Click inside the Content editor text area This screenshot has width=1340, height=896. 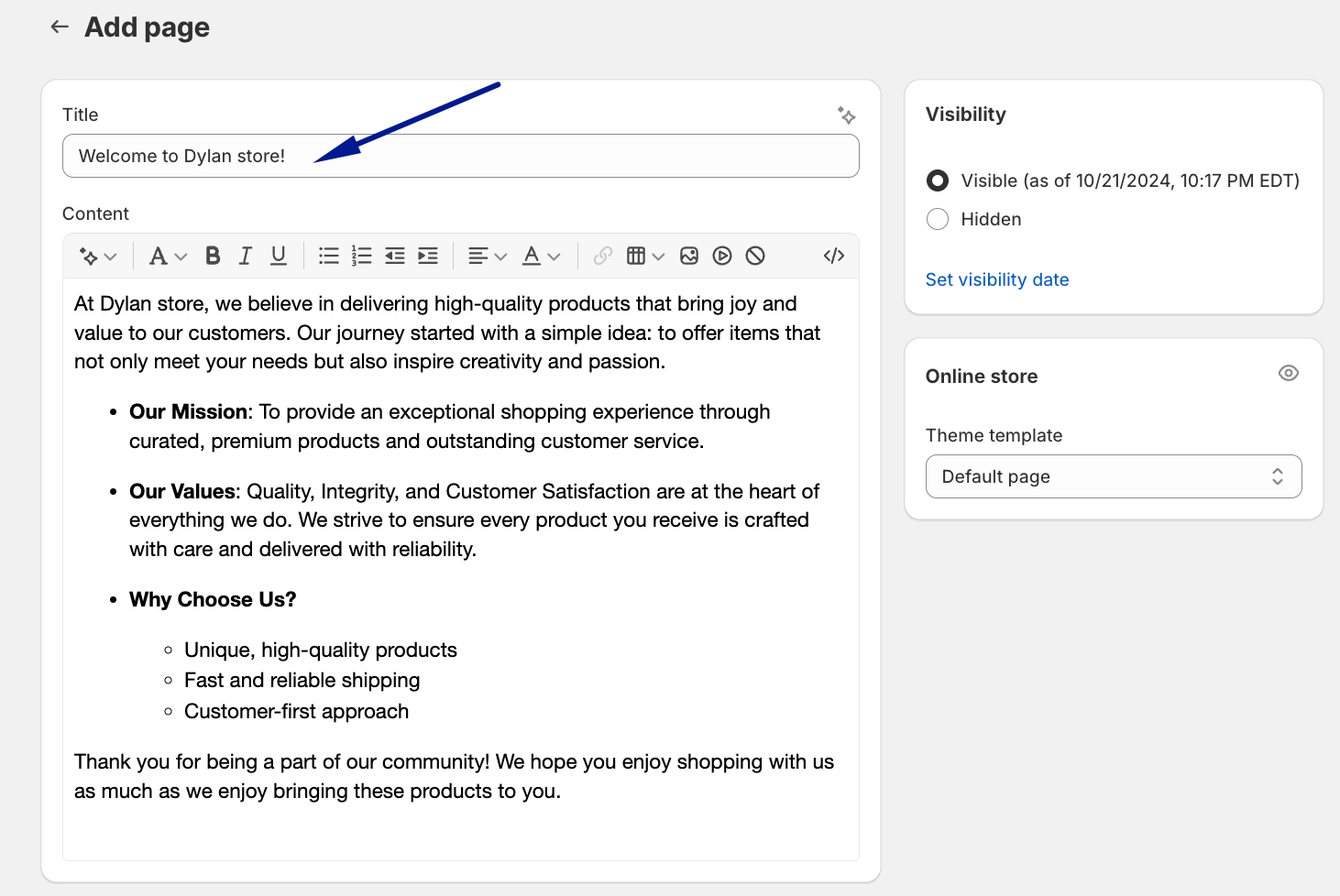[x=461, y=568]
